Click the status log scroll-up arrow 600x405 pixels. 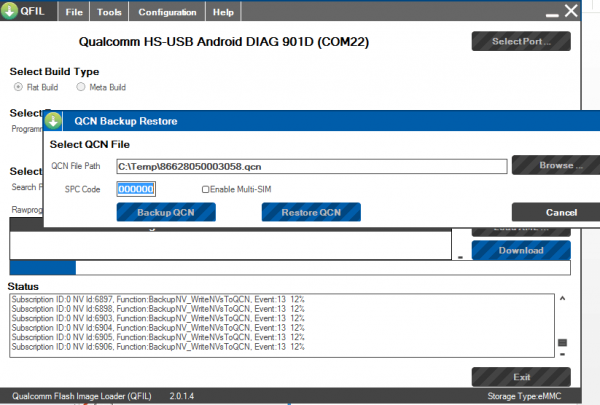(562, 299)
